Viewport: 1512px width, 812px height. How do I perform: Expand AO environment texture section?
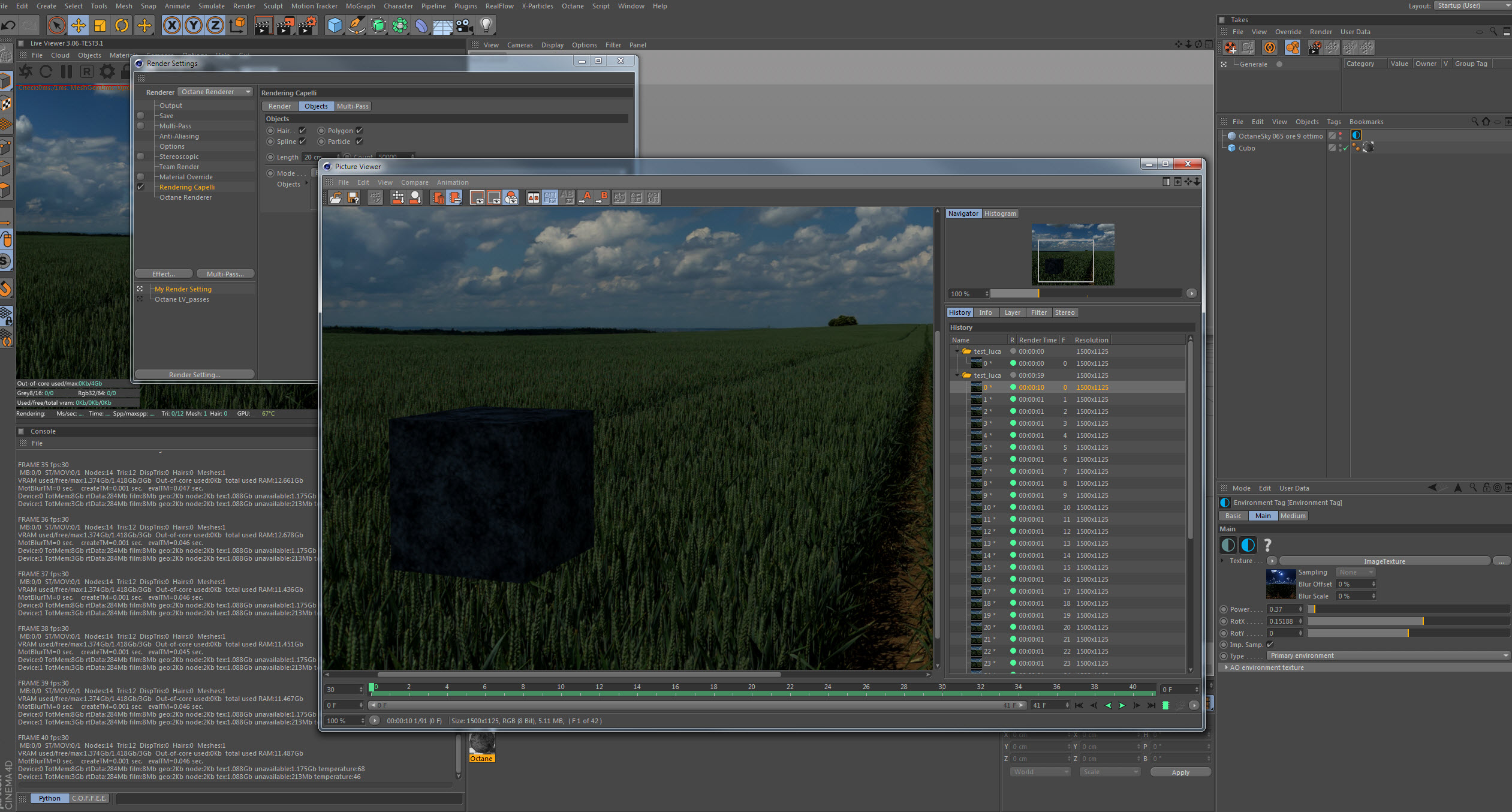click(1226, 667)
